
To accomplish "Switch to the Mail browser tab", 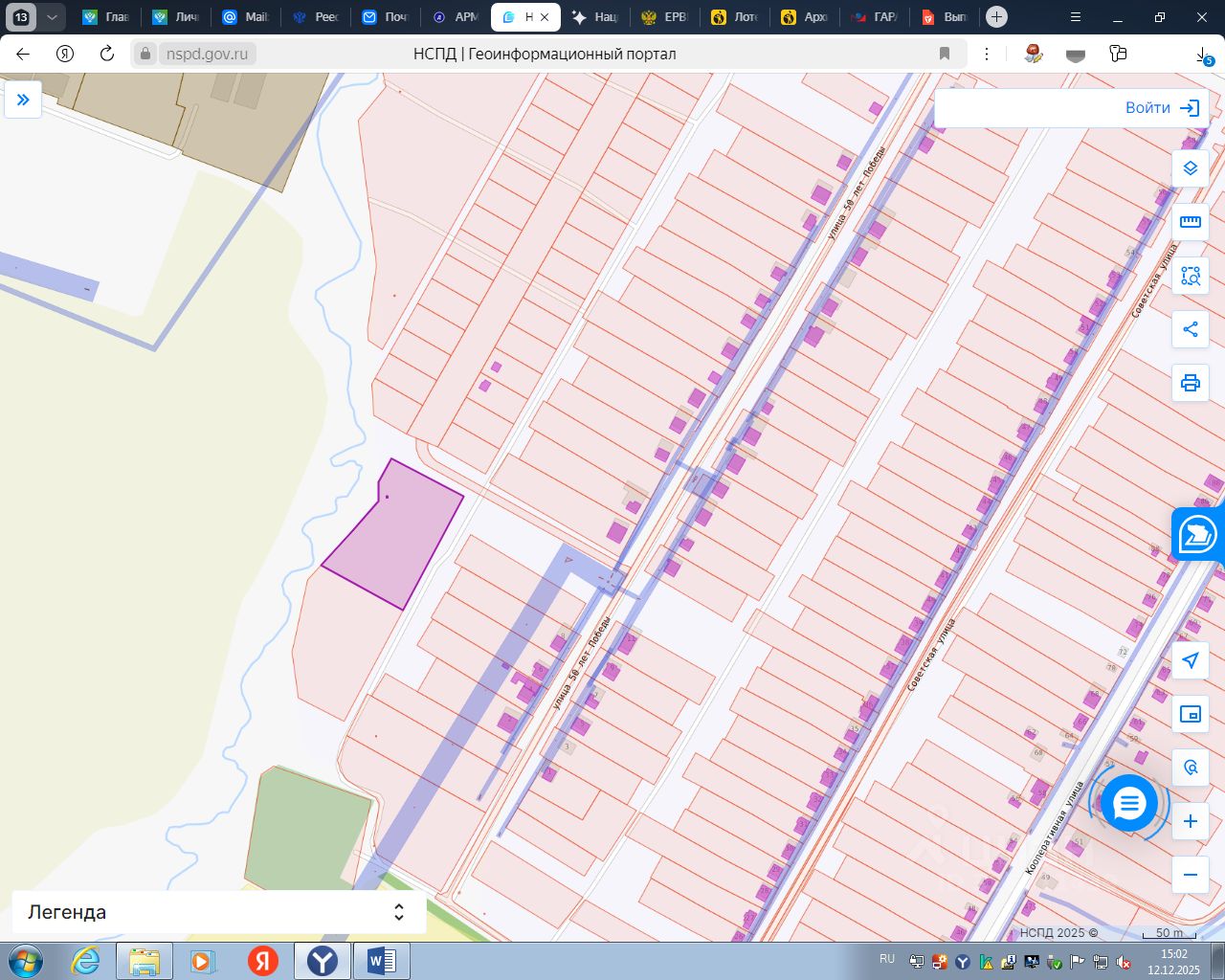I will click(x=245, y=17).
